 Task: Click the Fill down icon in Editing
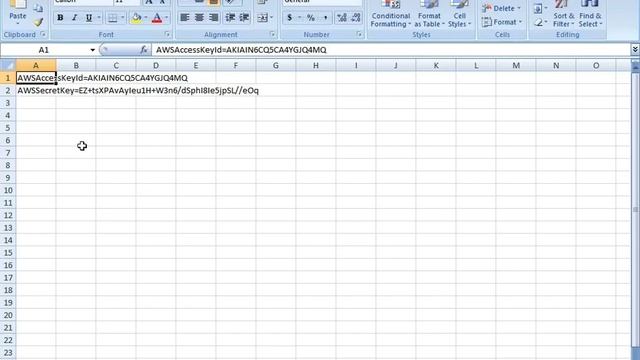click(x=538, y=9)
